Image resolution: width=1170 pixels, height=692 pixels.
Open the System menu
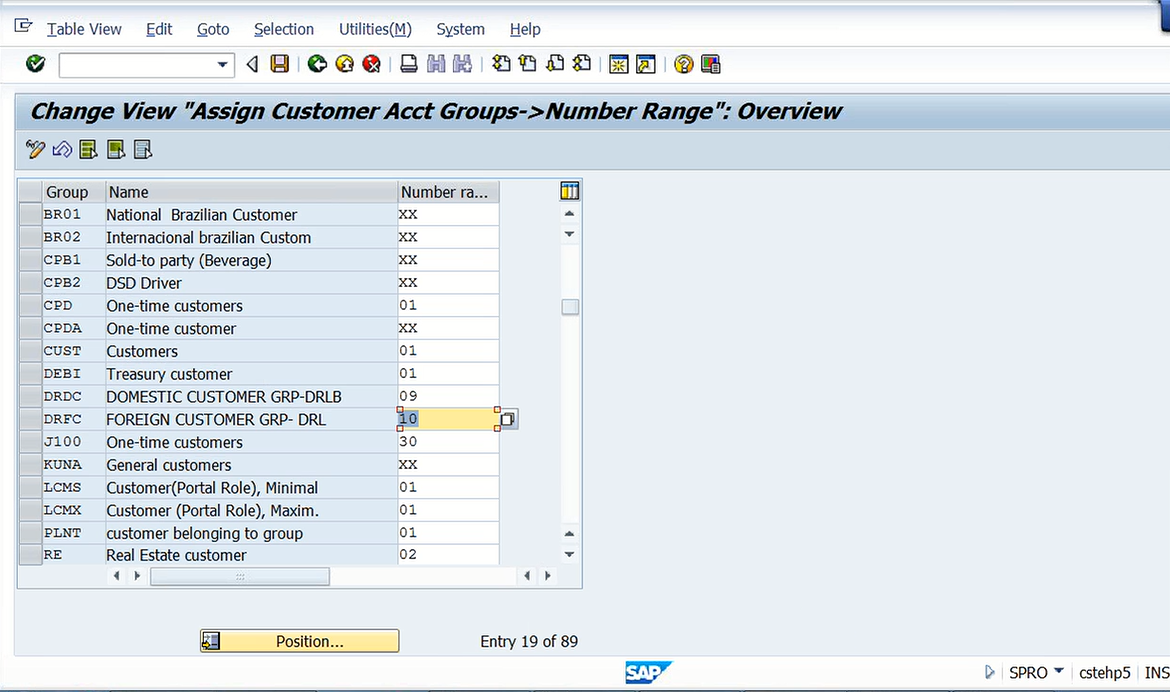coord(460,29)
